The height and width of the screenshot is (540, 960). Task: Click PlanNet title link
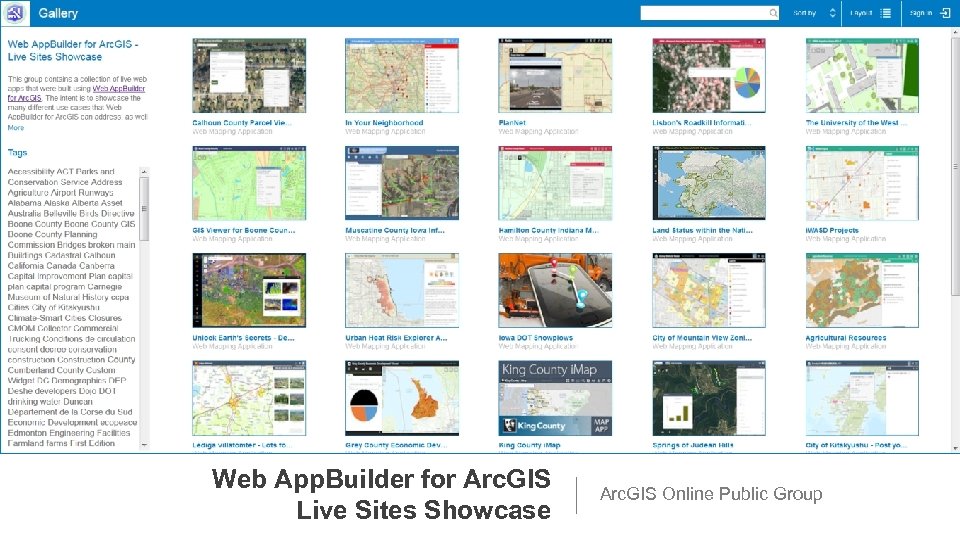tap(512, 122)
